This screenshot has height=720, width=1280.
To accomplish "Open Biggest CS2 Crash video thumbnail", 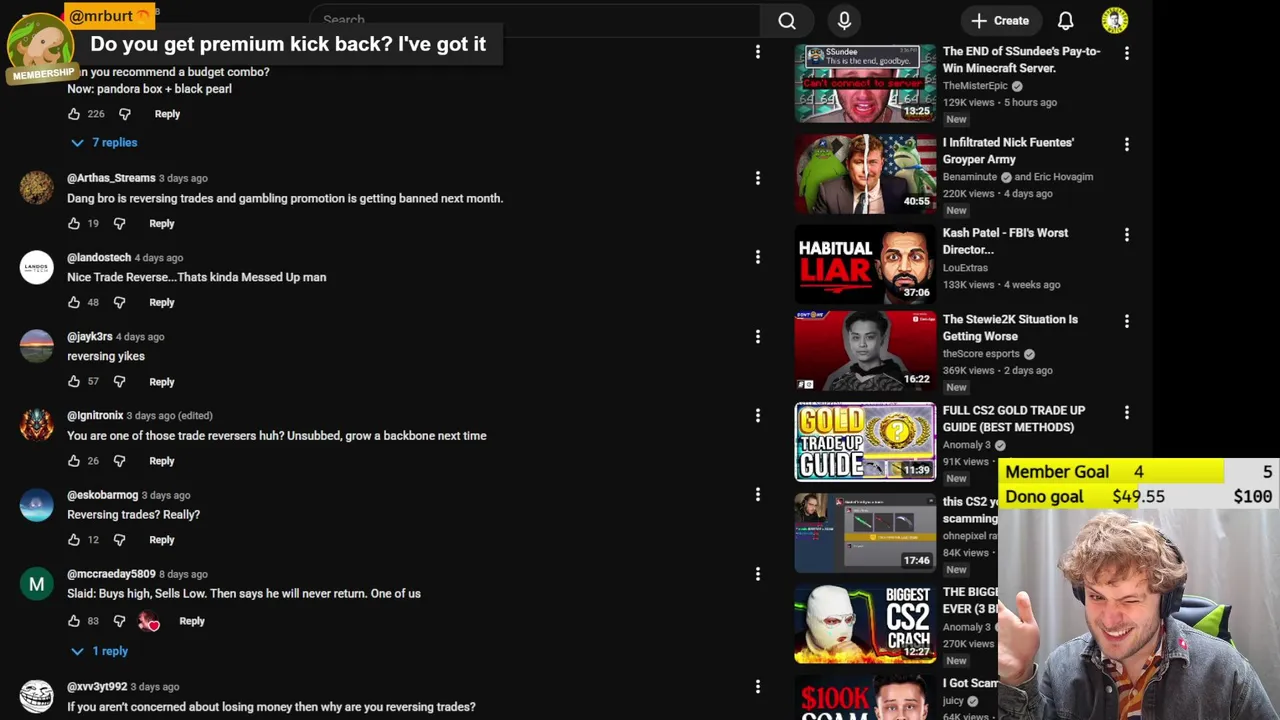I will tap(865, 624).
